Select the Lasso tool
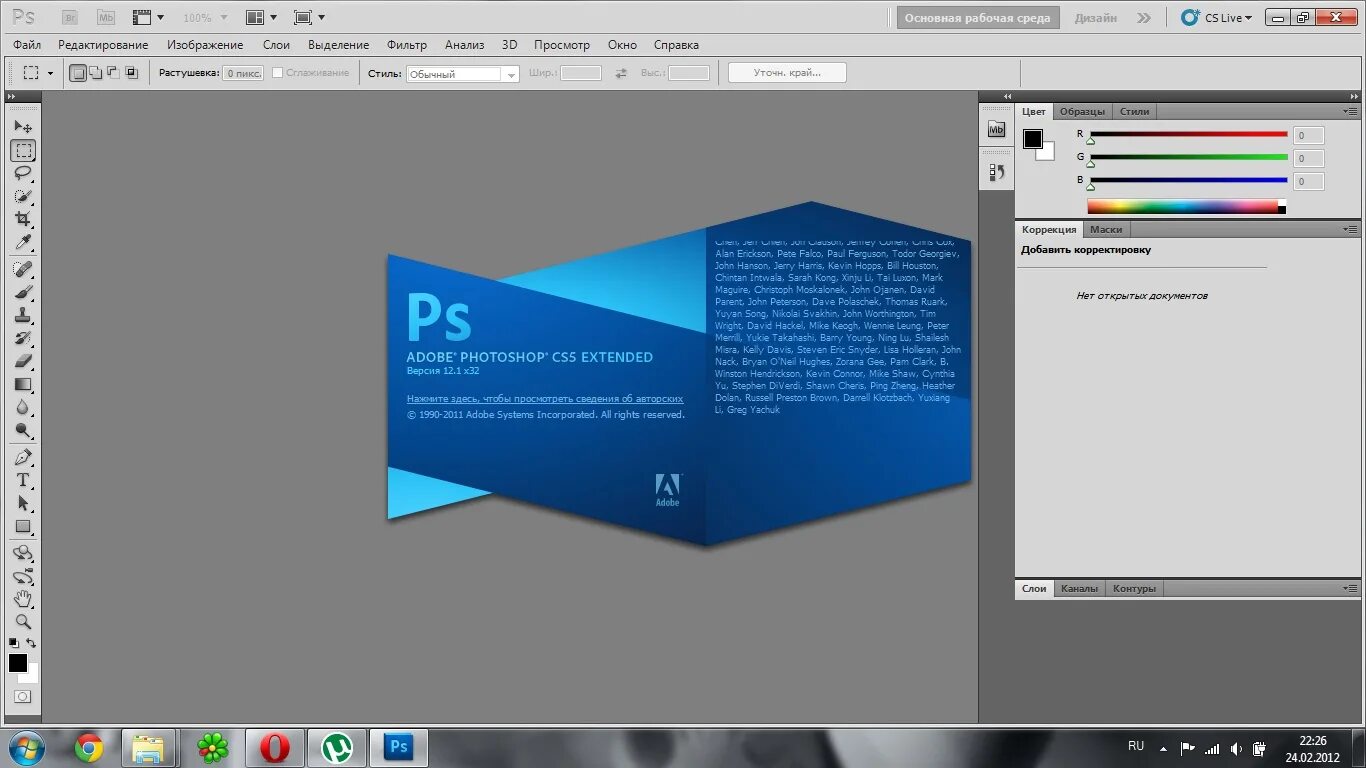Viewport: 1366px width, 768px height. [23, 174]
